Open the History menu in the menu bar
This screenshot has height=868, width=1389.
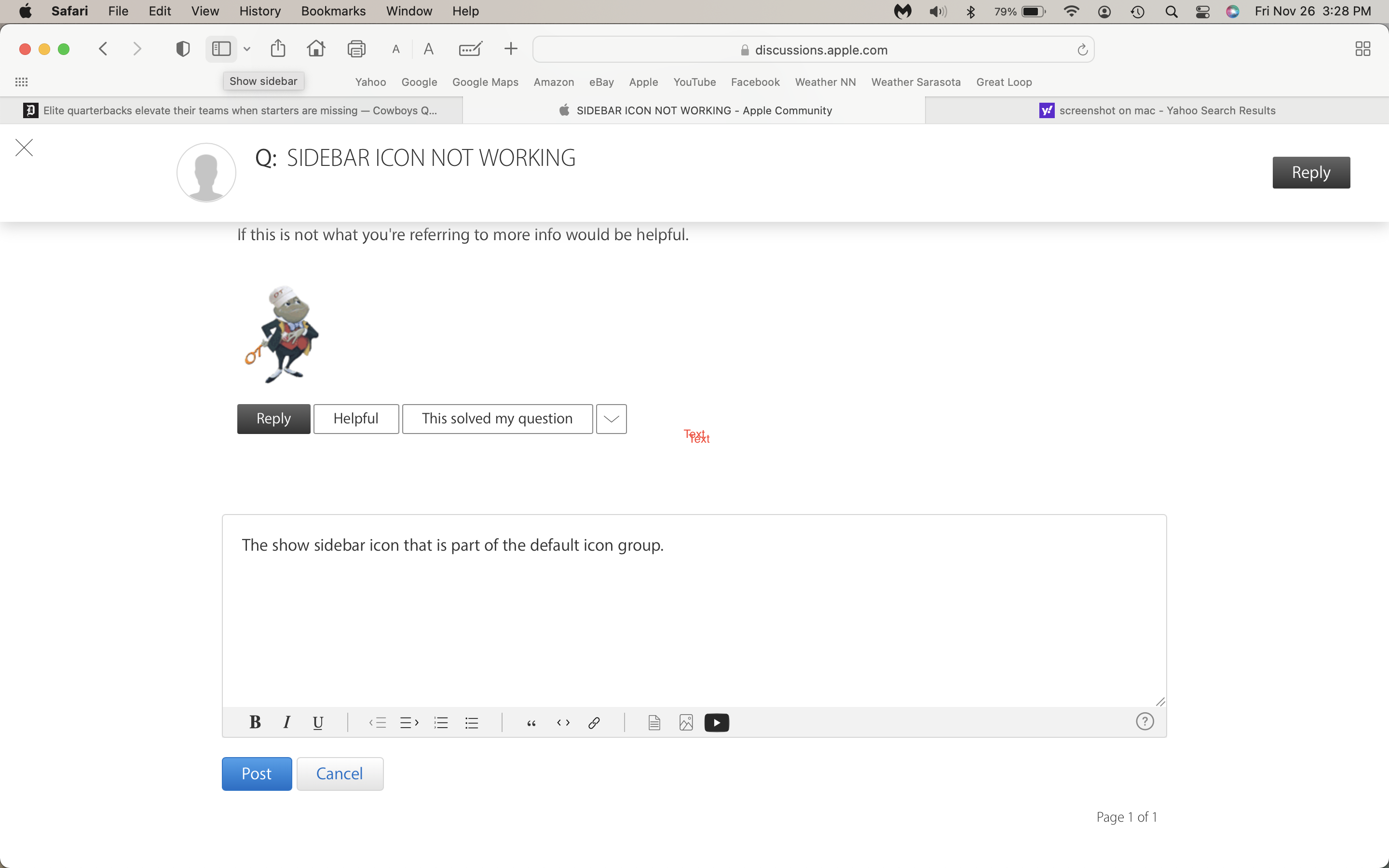(259, 11)
